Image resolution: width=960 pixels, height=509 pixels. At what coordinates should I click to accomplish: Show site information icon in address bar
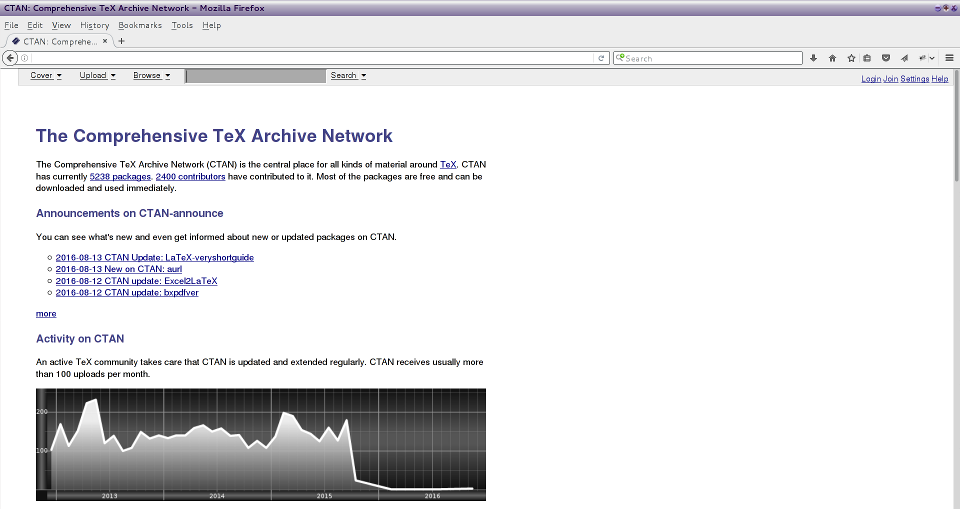pyautogui.click(x=24, y=58)
